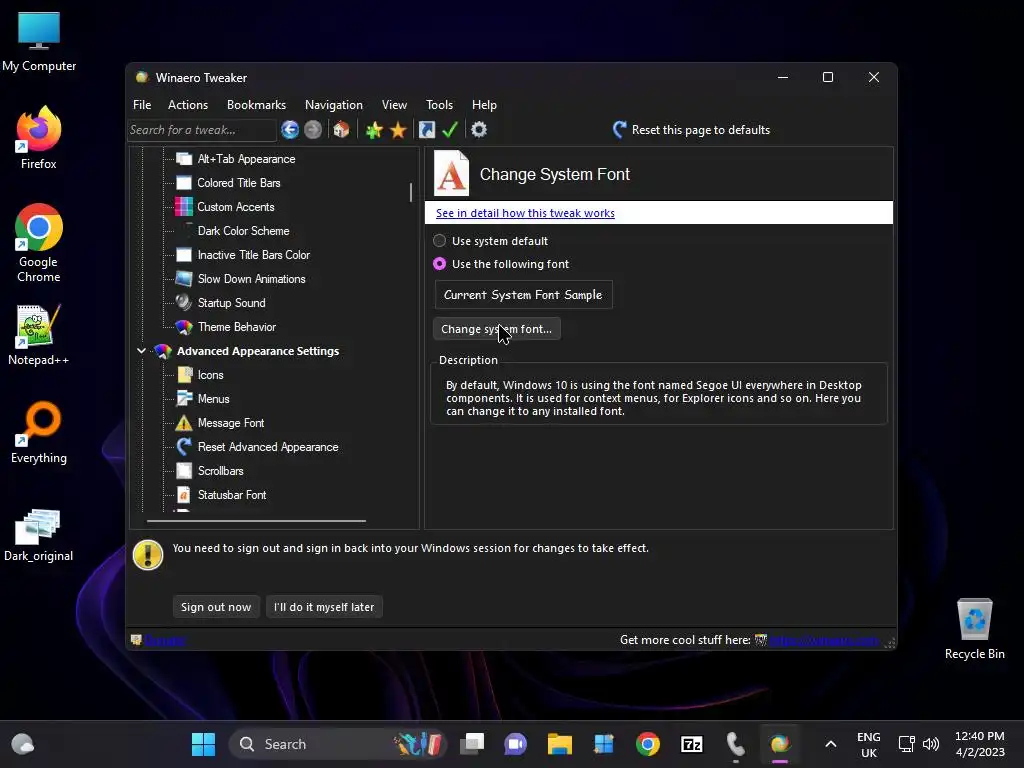Add bookmark with green-plus star icon

coord(374,130)
